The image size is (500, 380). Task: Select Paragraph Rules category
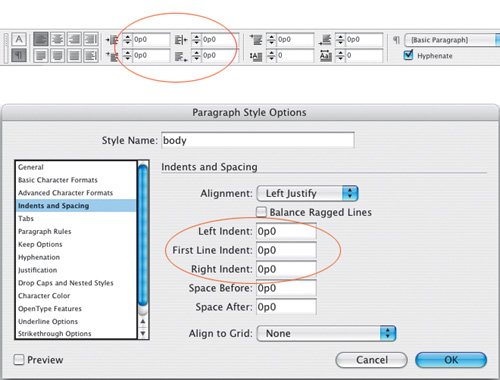(x=45, y=231)
